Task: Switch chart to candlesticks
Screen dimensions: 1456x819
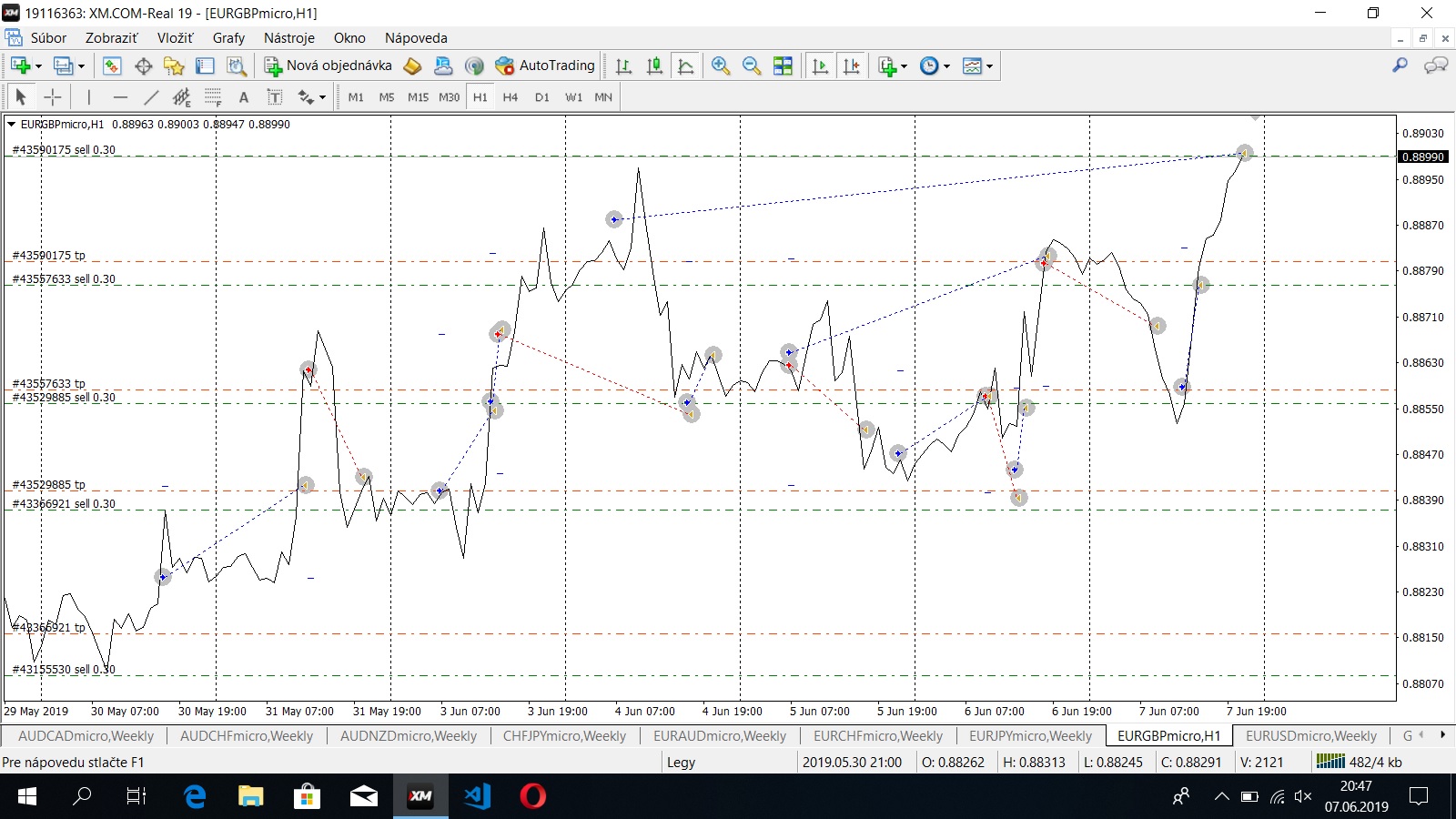Action: click(654, 66)
